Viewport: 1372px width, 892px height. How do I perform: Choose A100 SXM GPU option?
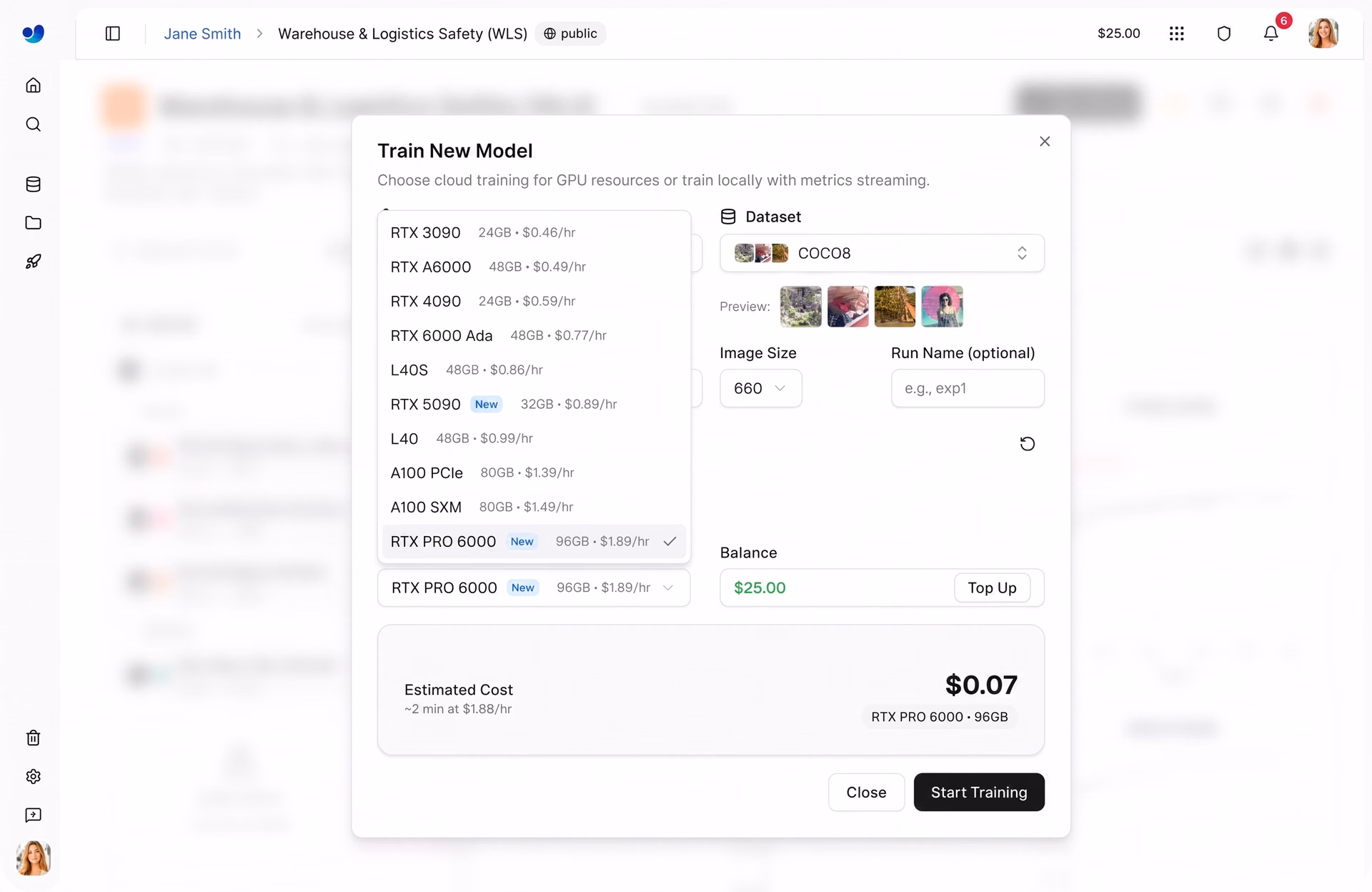click(x=534, y=507)
